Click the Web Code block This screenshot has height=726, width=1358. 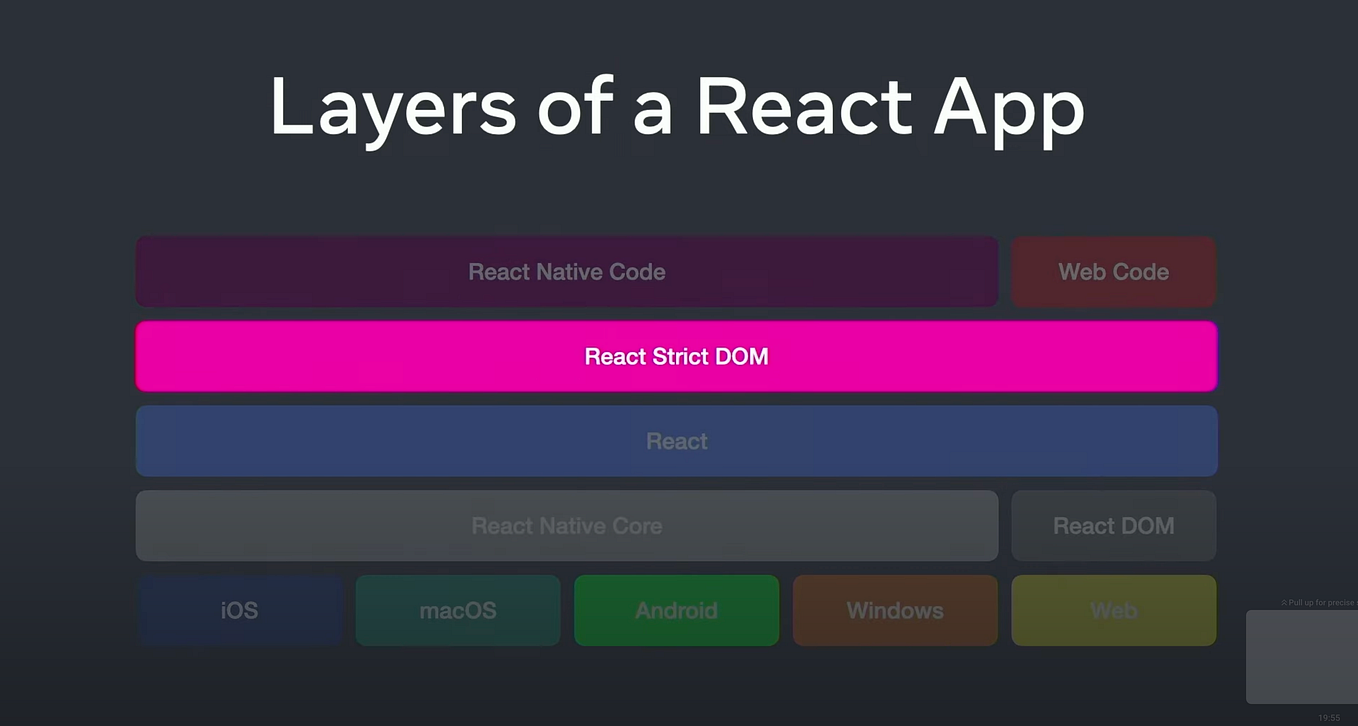(1113, 271)
